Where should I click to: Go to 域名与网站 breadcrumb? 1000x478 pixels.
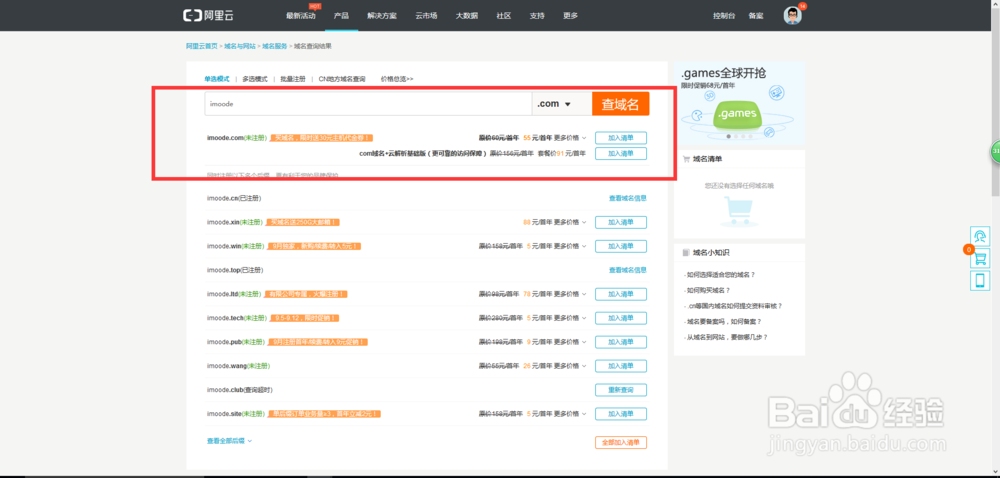click(x=240, y=47)
